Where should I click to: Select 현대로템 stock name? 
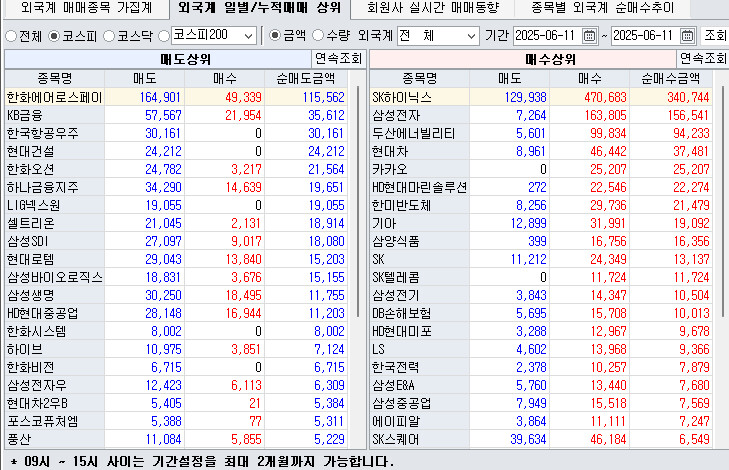(31, 259)
